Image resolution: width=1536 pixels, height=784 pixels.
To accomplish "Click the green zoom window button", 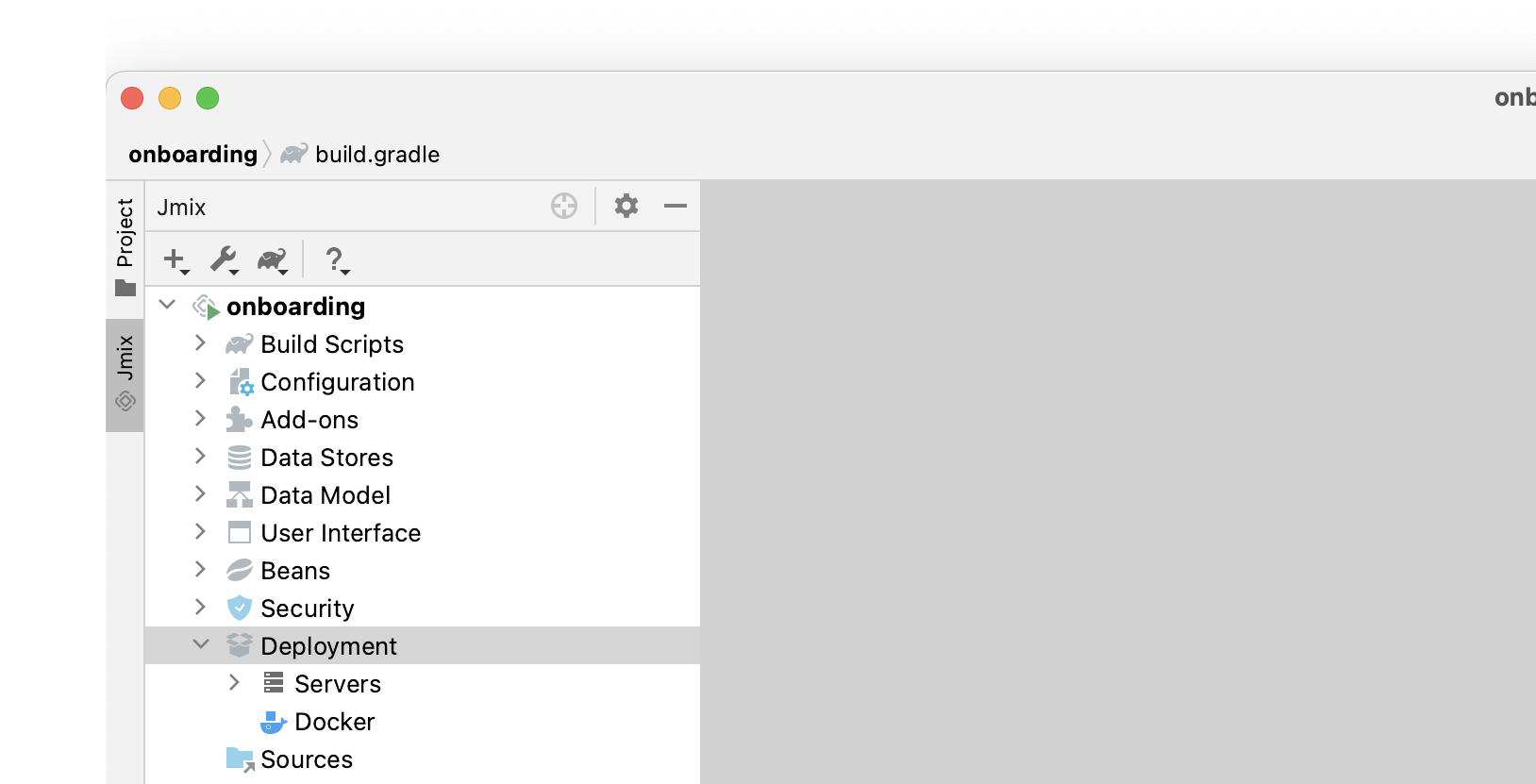I will pyautogui.click(x=208, y=98).
